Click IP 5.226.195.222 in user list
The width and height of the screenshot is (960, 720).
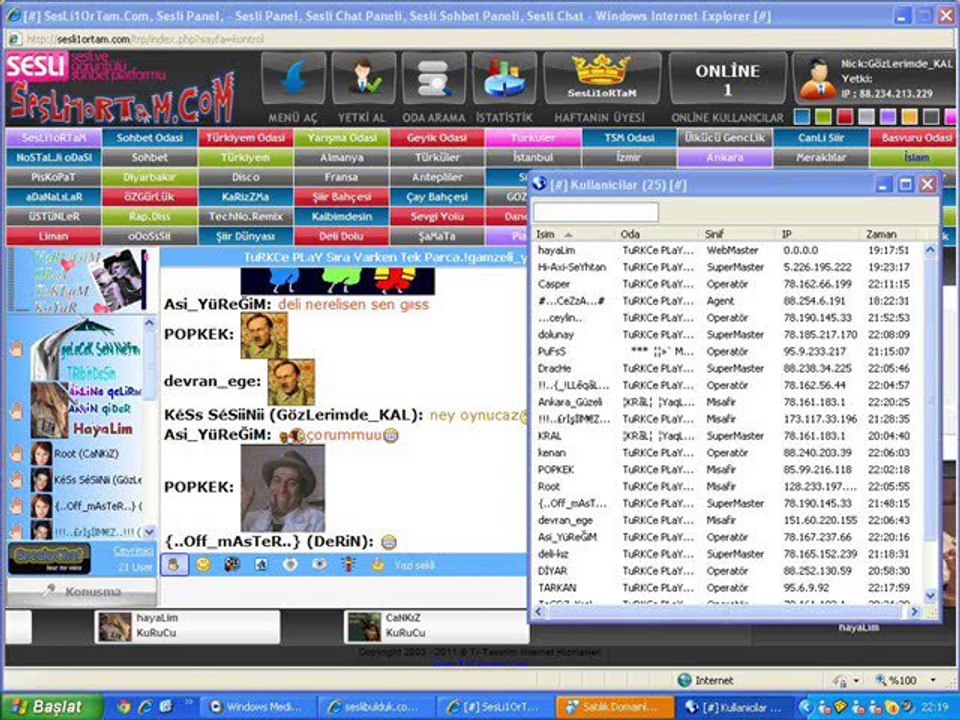click(817, 268)
